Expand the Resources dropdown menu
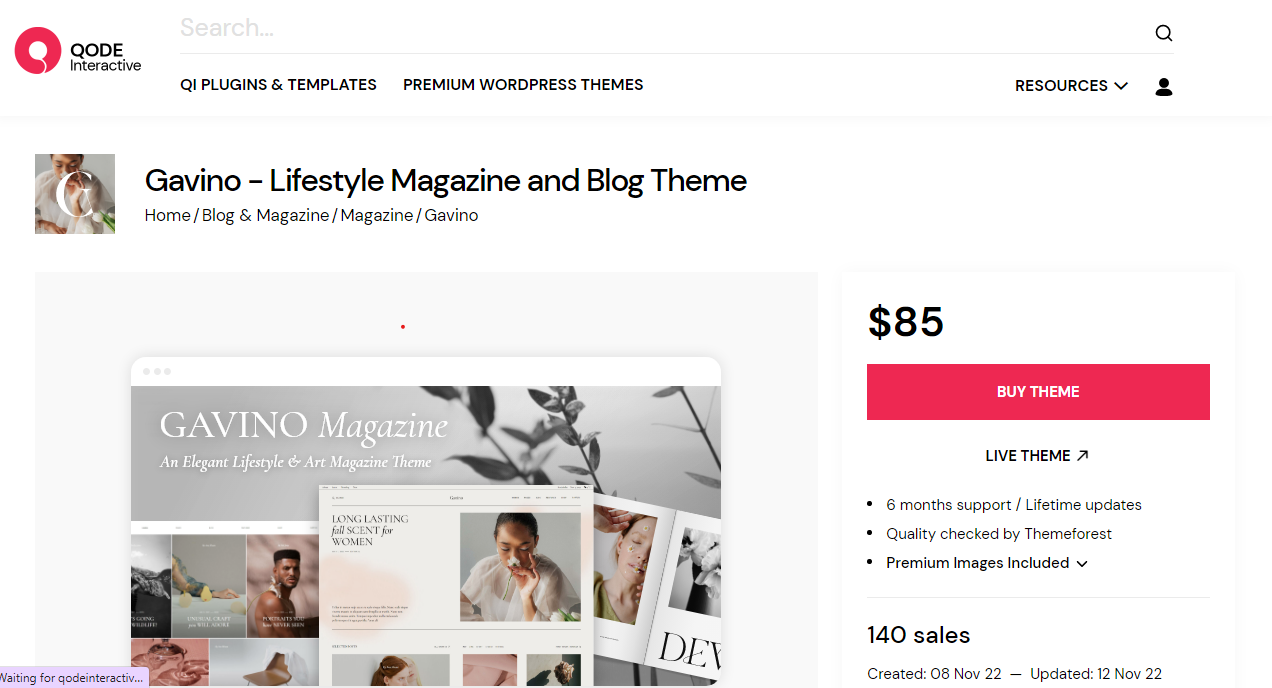This screenshot has width=1272, height=688. (1071, 86)
